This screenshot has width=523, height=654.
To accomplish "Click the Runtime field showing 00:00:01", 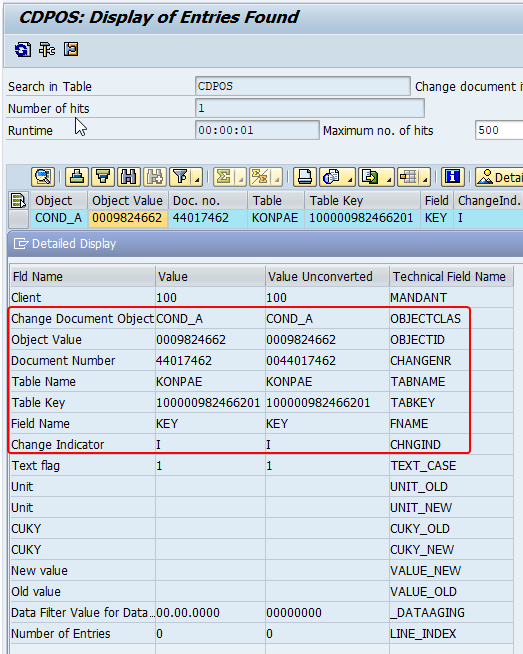I will (x=257, y=130).
